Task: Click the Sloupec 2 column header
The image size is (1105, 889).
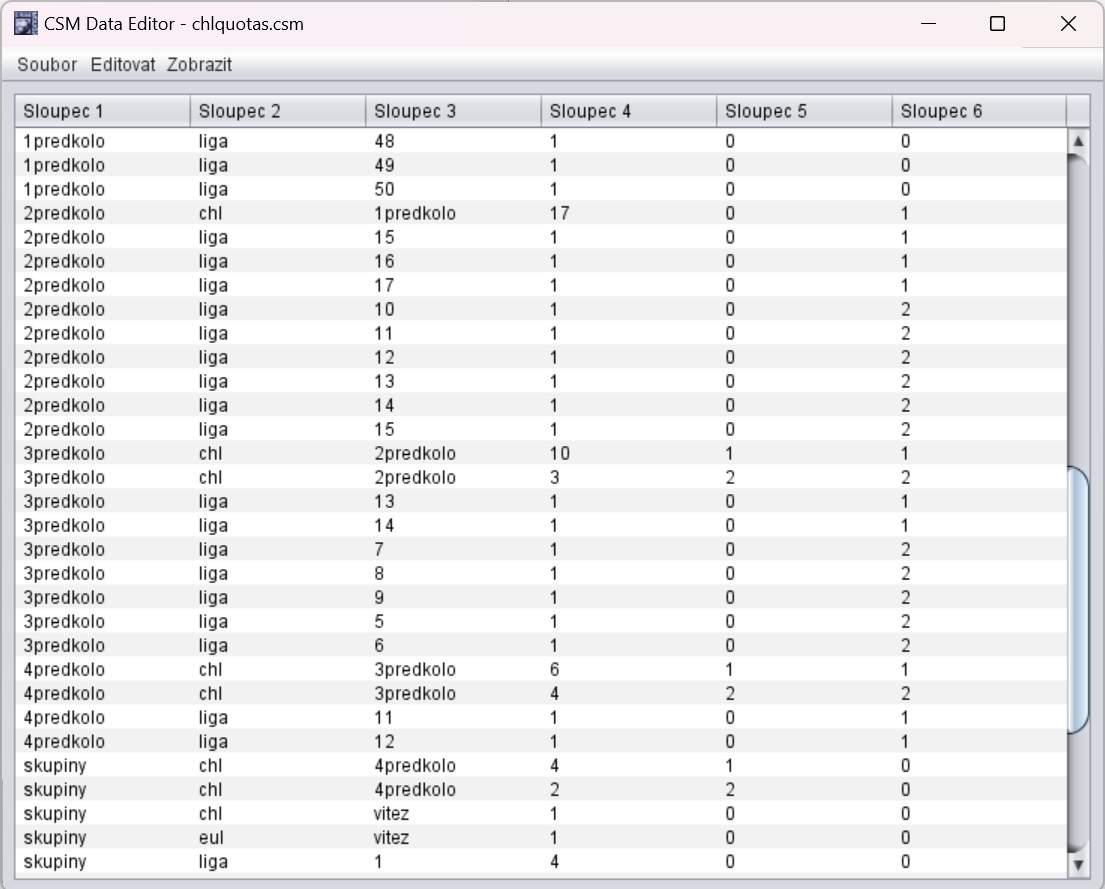Action: tap(278, 111)
